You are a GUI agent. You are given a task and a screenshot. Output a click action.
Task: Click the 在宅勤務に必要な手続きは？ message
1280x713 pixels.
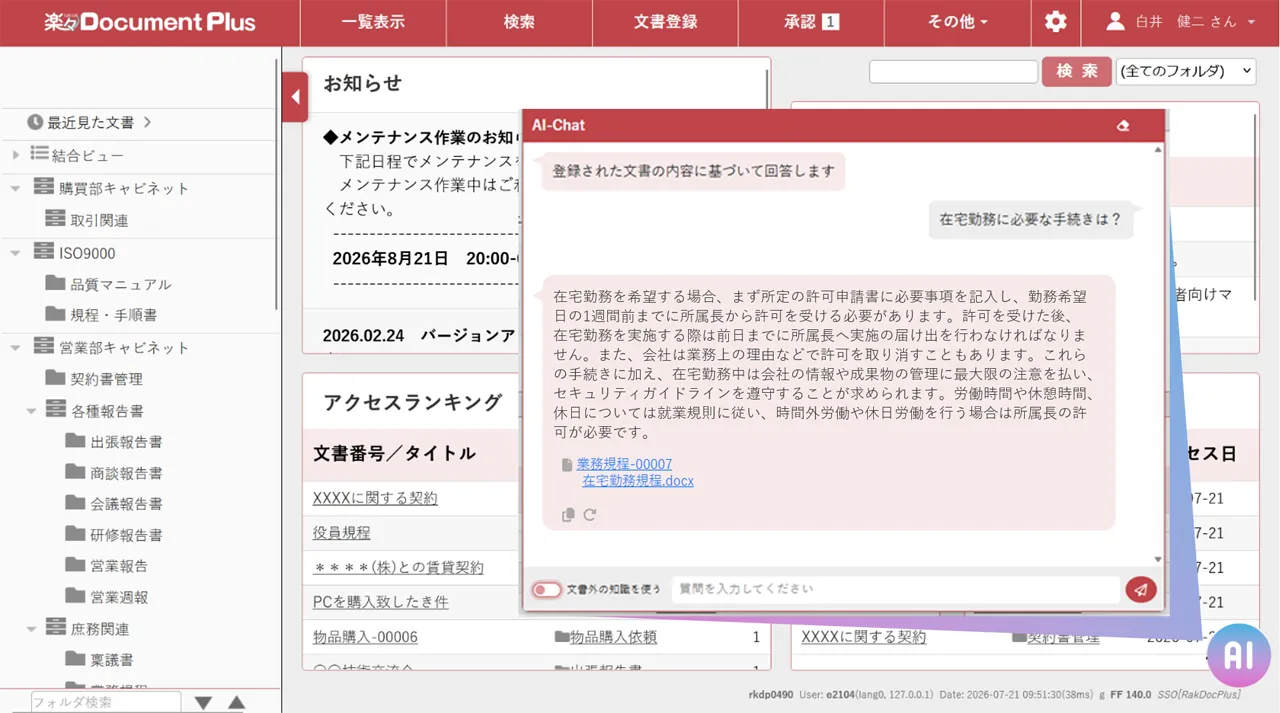tap(1030, 219)
